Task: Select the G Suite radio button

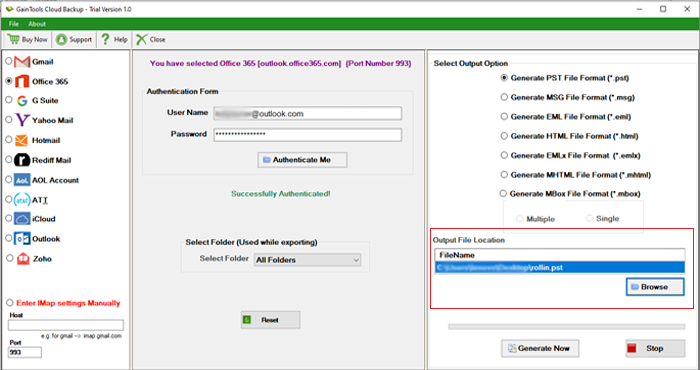Action: coord(8,100)
